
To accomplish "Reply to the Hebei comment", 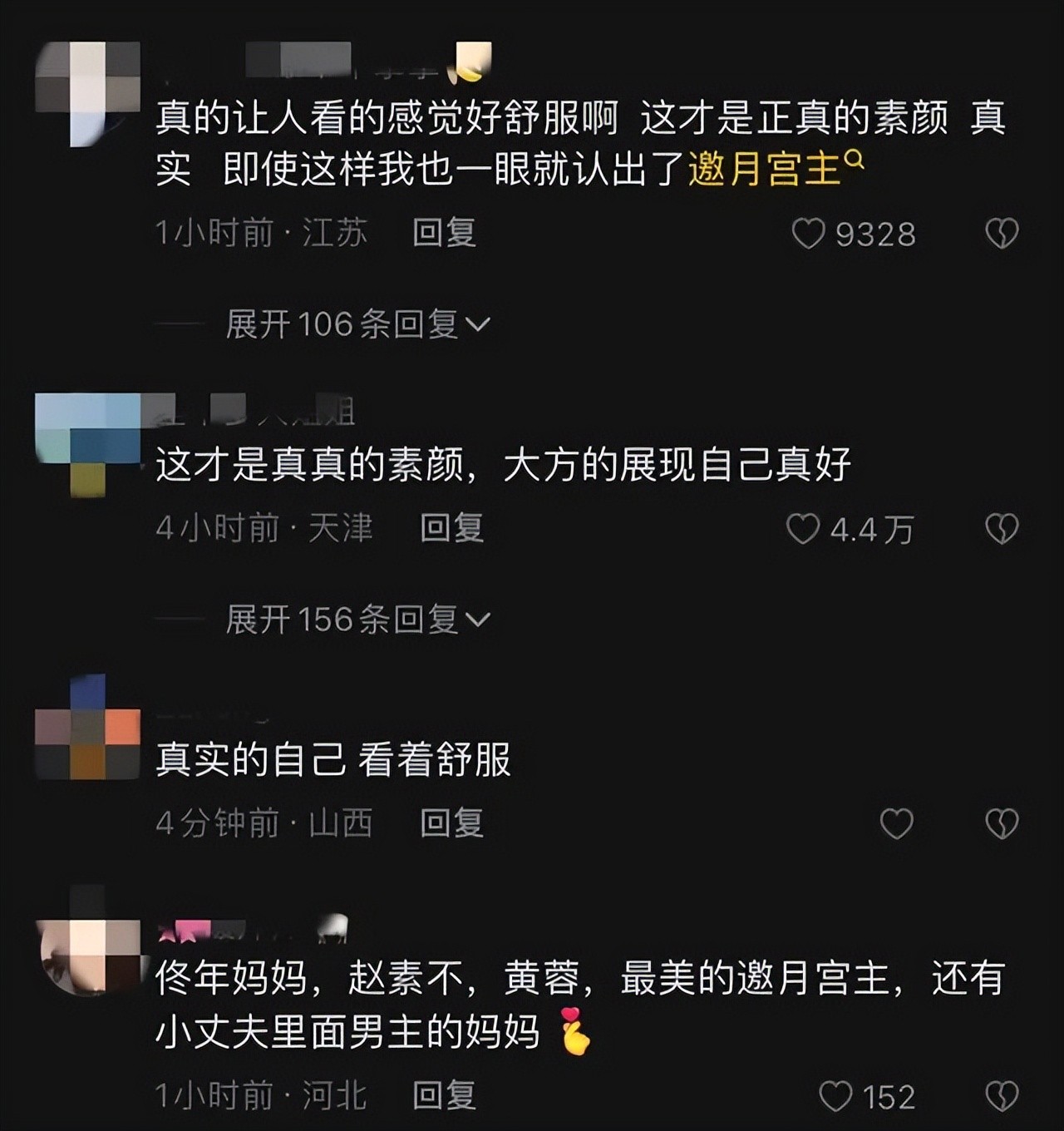I will [445, 1095].
